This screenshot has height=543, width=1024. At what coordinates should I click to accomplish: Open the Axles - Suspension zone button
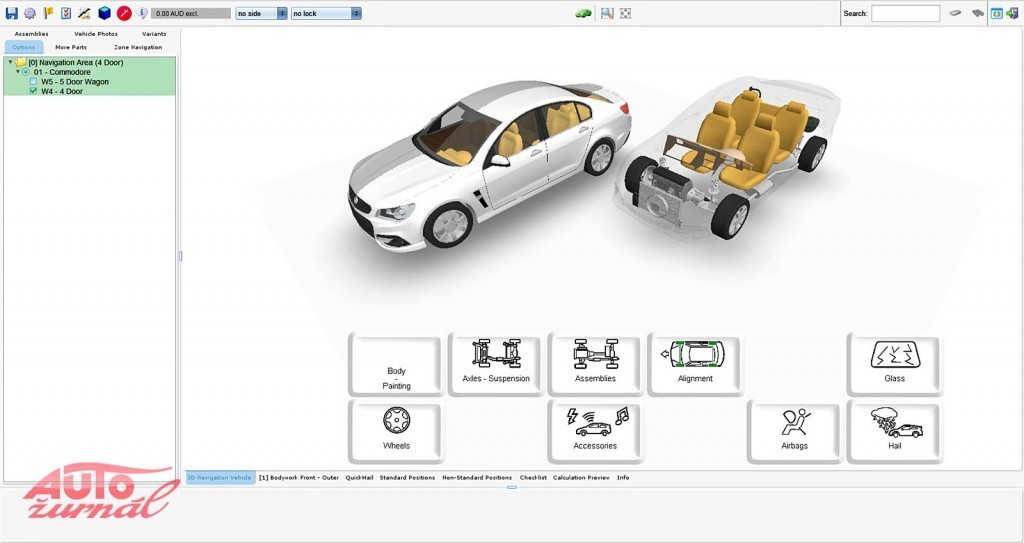(x=496, y=364)
